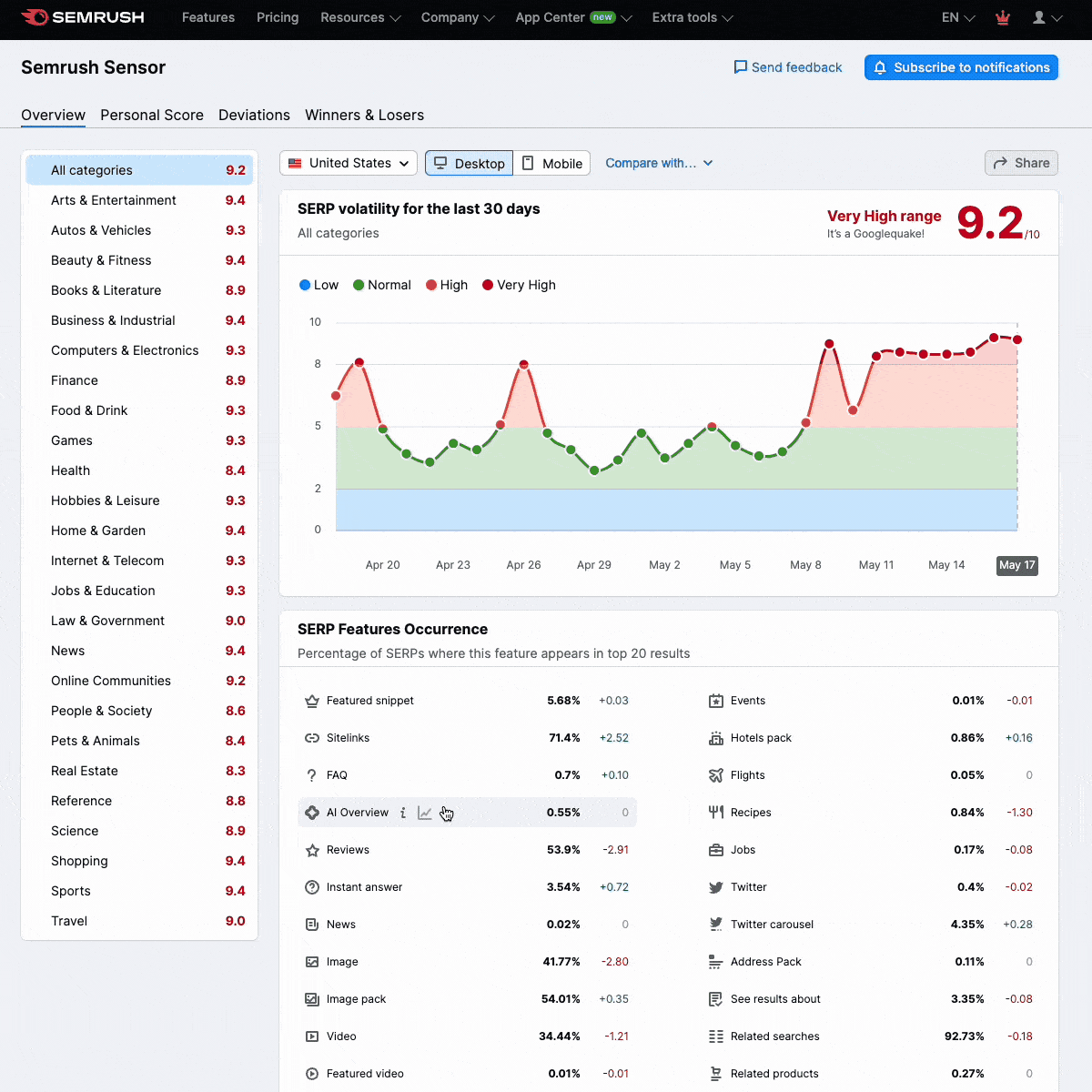Viewport: 1092px width, 1092px height.
Task: Go to Features in top navigation
Action: [208, 17]
